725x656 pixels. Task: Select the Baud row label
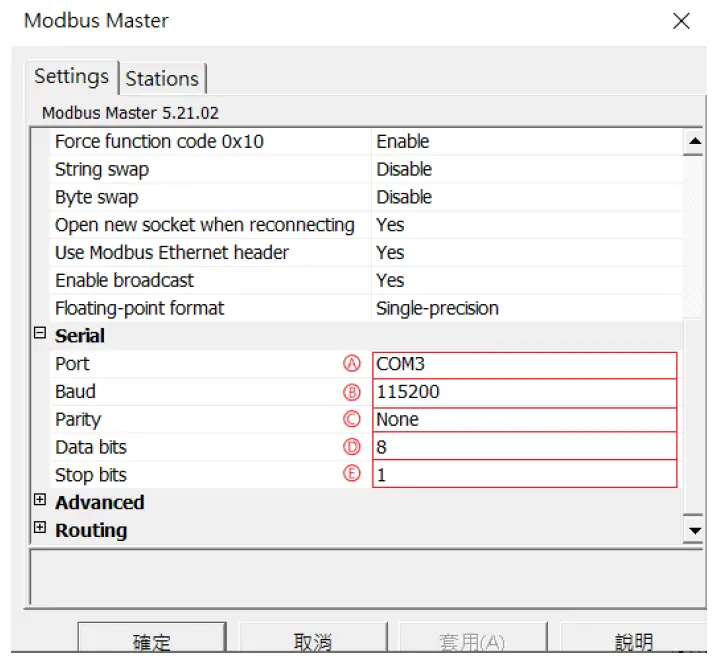(75, 392)
